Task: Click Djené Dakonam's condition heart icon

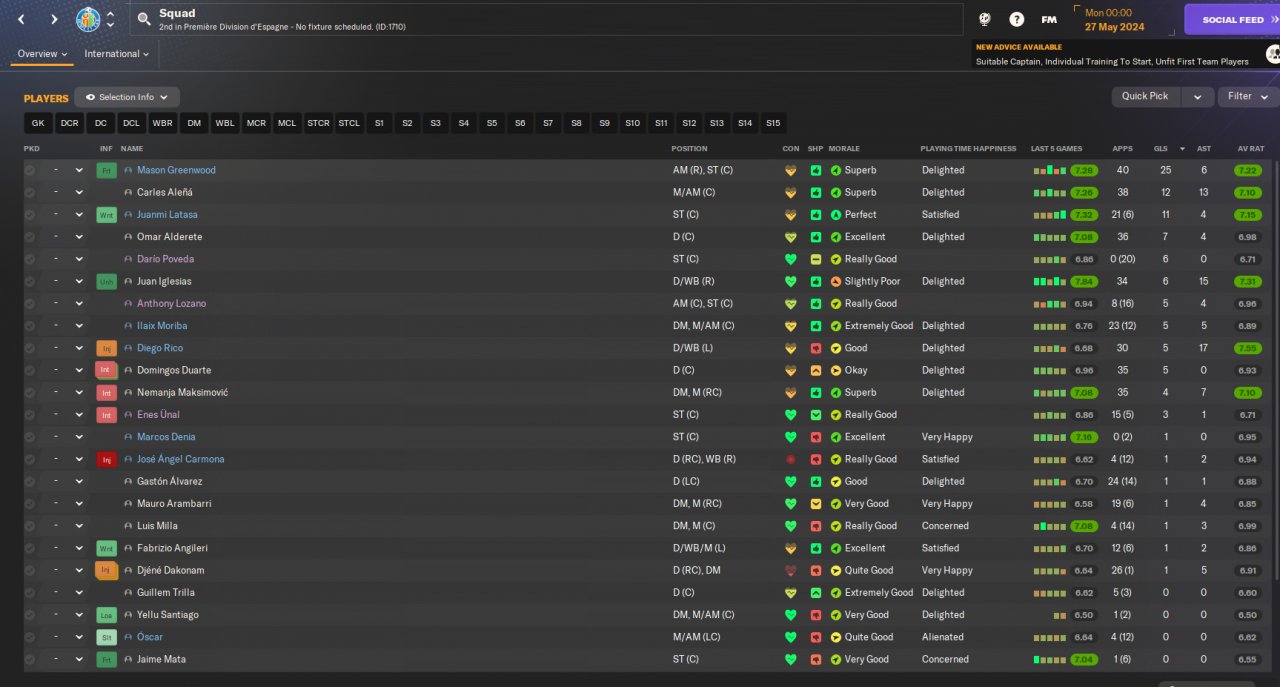Action: tap(790, 570)
